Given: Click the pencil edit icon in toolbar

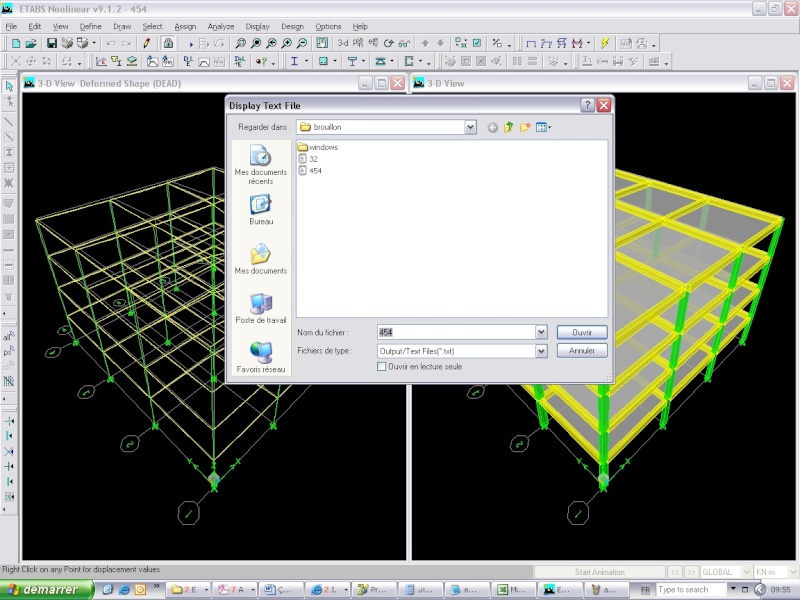Looking at the screenshot, I should 147,44.
